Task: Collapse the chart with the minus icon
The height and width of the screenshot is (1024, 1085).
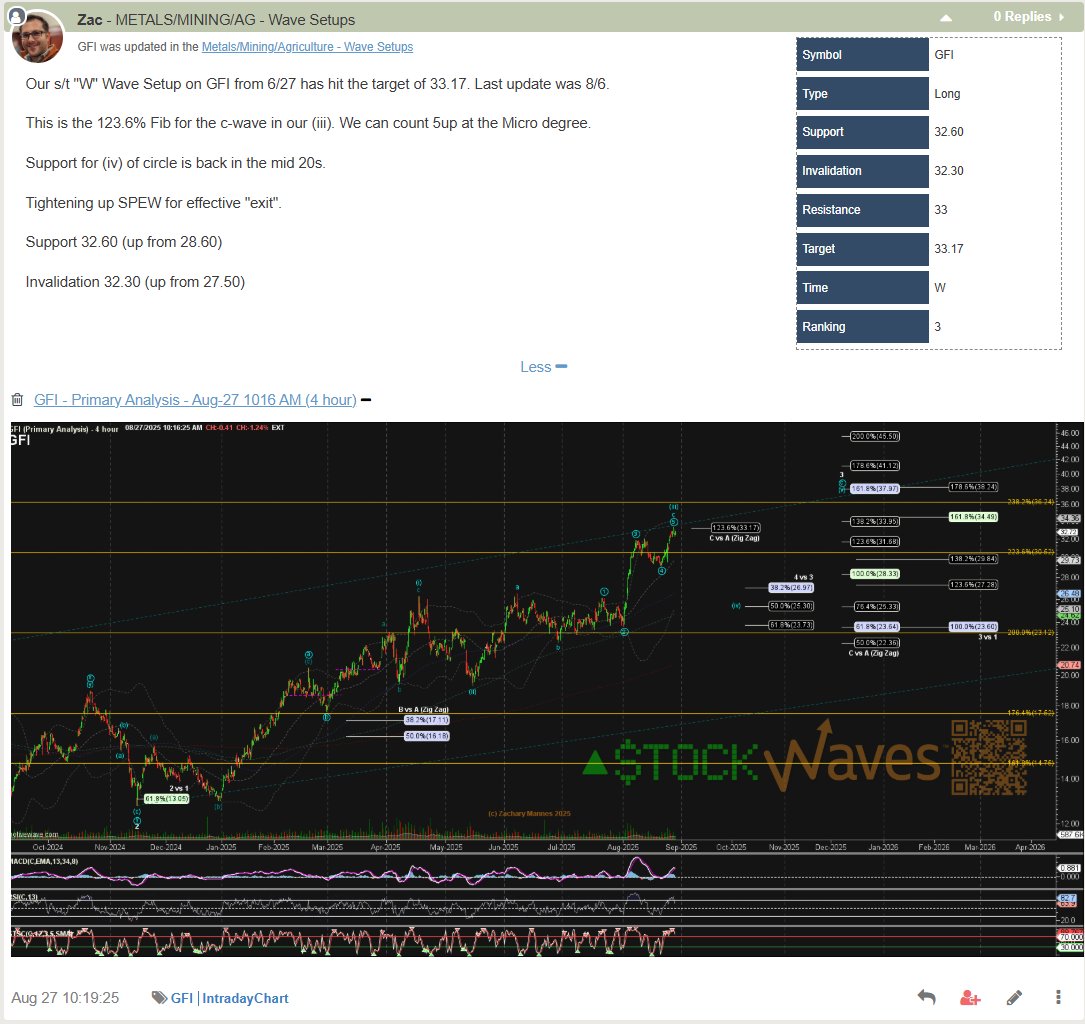Action: click(x=367, y=399)
